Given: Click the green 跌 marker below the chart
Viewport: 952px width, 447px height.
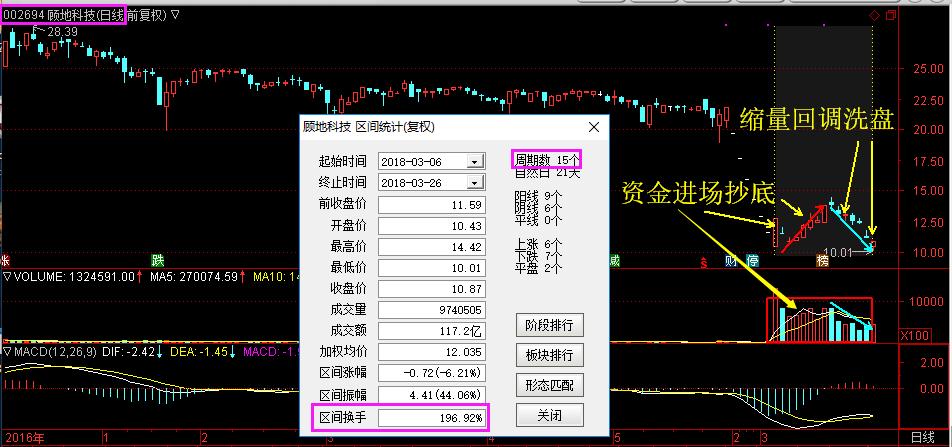Looking at the screenshot, I should tap(158, 261).
